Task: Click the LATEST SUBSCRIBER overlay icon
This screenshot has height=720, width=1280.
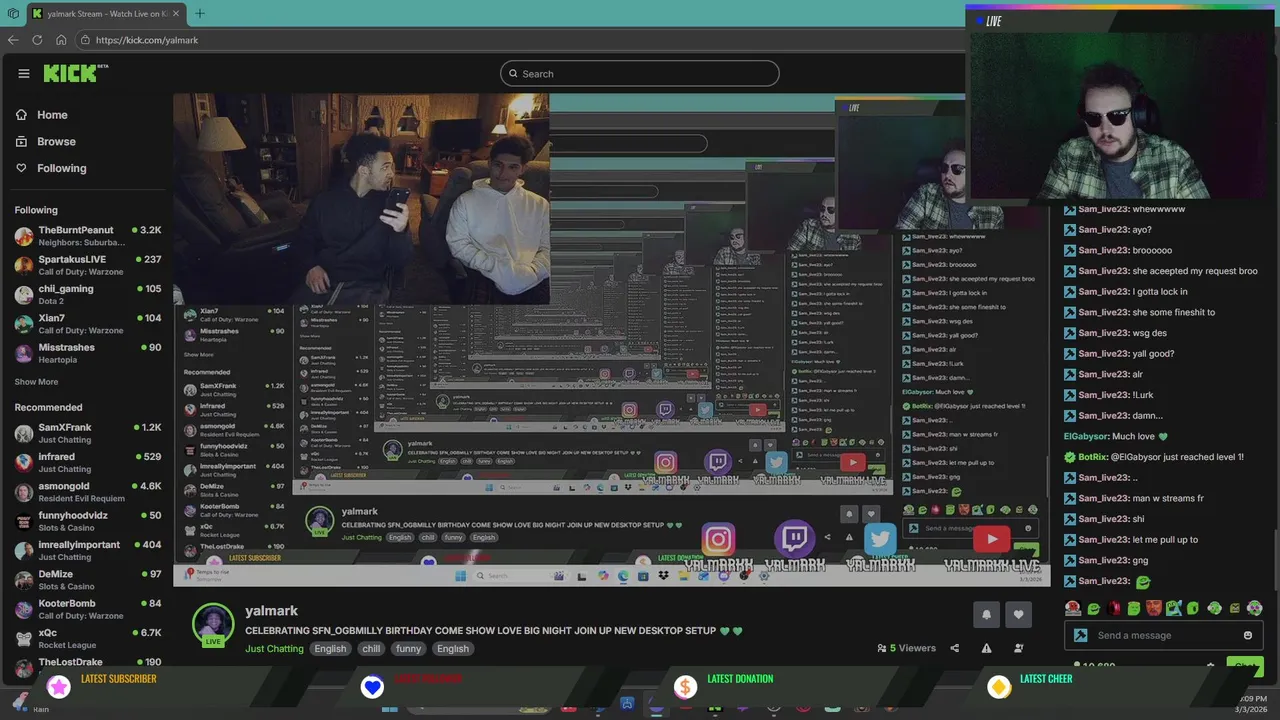Action: click(x=59, y=686)
